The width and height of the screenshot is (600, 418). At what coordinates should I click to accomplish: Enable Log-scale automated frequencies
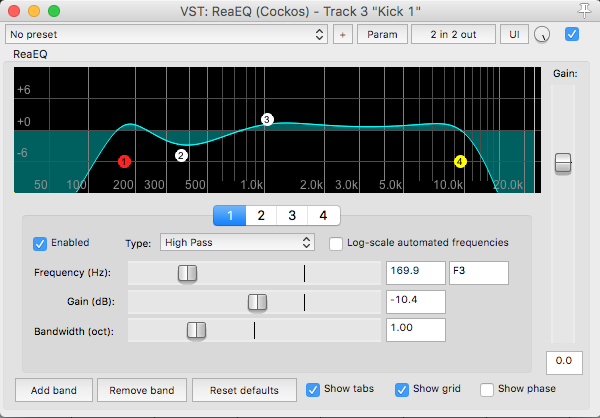(336, 243)
